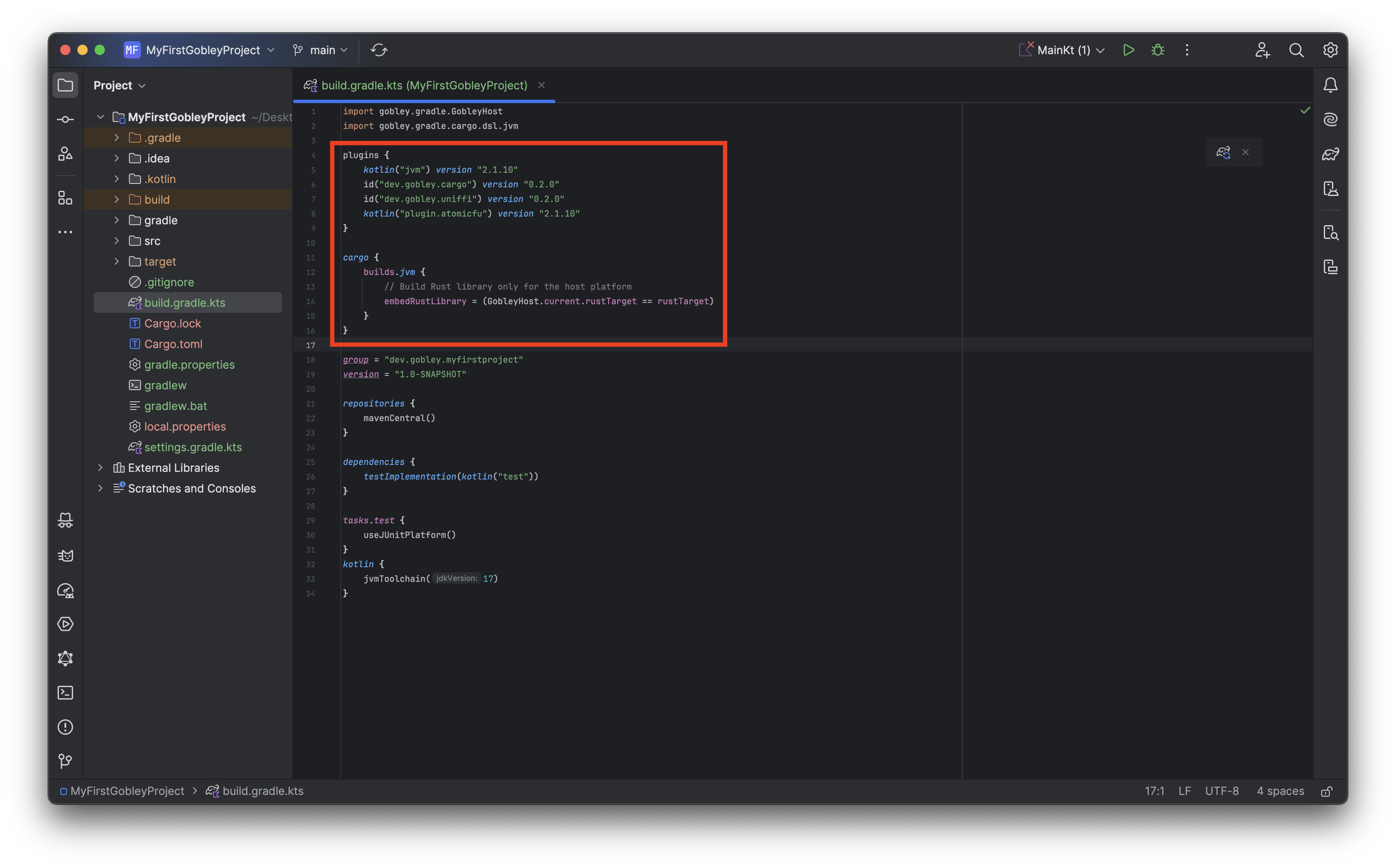Expand the .gradle folder

[x=116, y=138]
